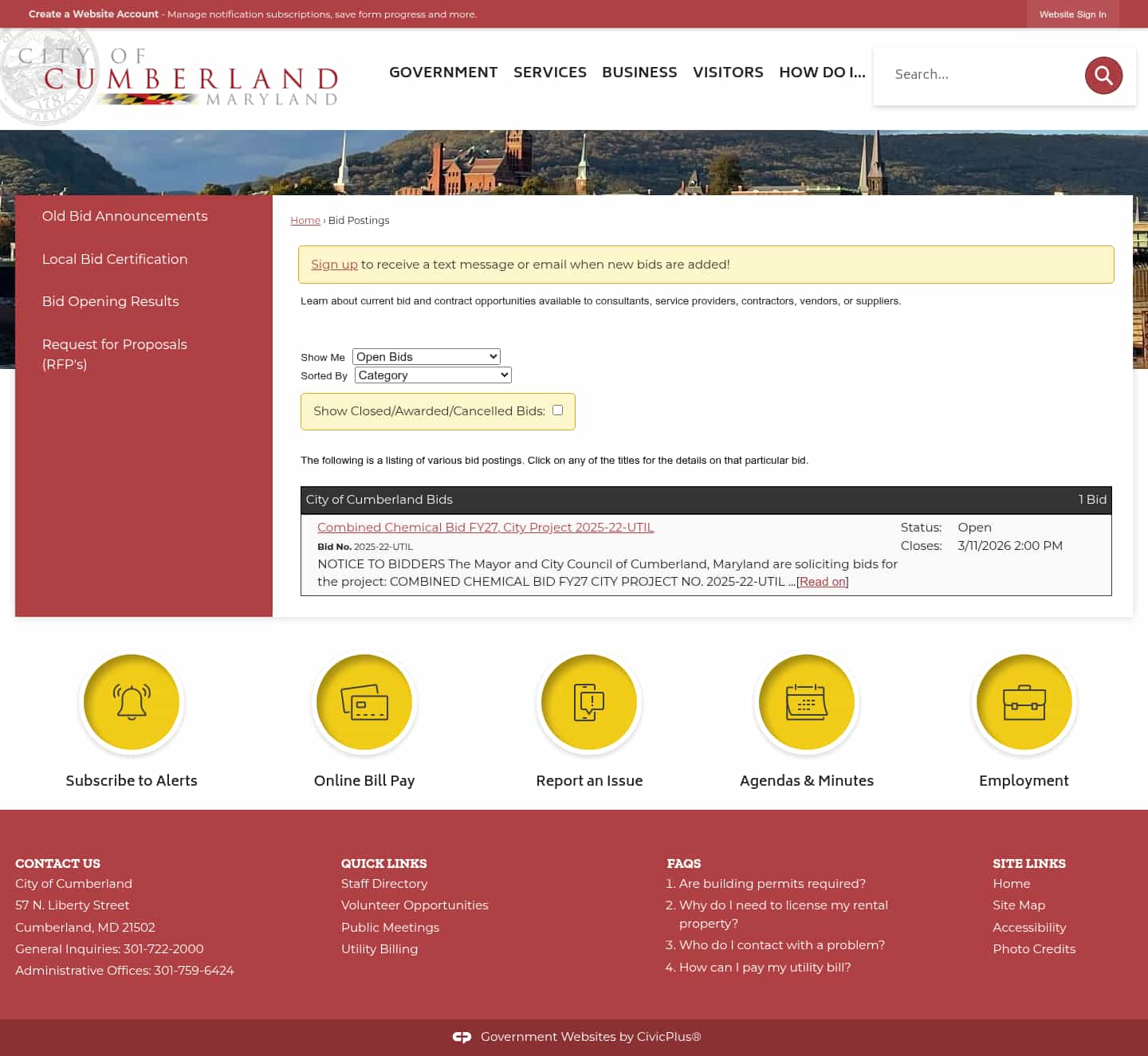Enable Show Closed/Awarded/Cancelled Bids
This screenshot has height=1056, width=1148.
(557, 410)
